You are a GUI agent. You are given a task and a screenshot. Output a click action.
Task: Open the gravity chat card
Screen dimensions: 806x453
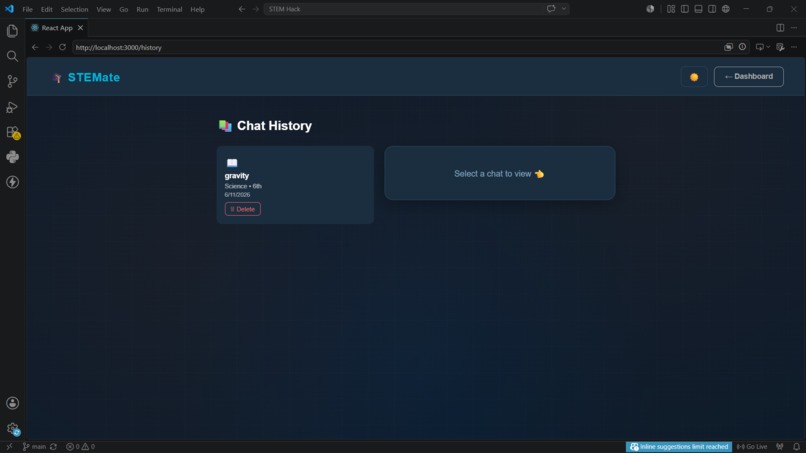click(295, 185)
